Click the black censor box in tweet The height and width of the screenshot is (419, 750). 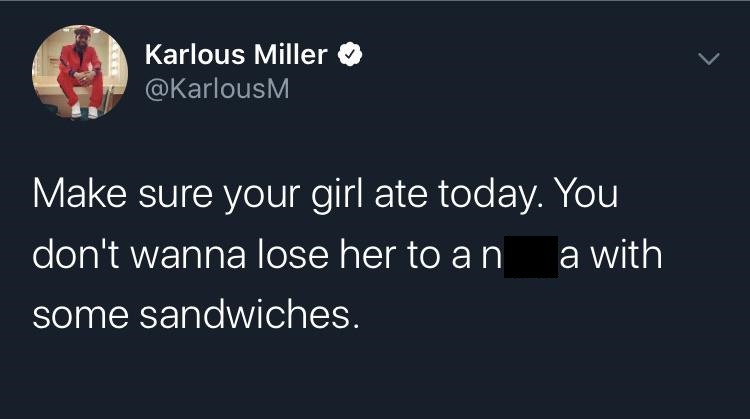(530, 254)
